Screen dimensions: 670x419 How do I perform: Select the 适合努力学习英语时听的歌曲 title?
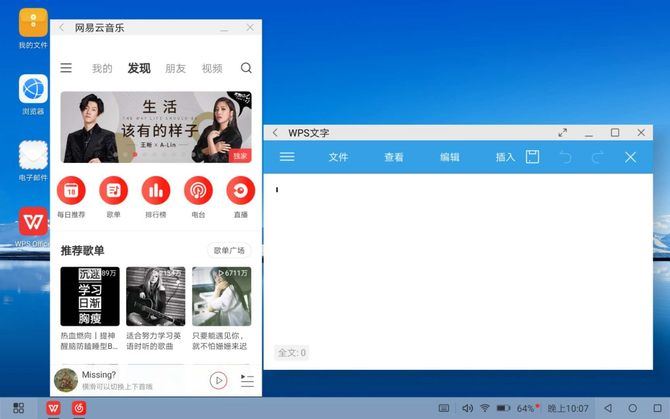point(153,341)
